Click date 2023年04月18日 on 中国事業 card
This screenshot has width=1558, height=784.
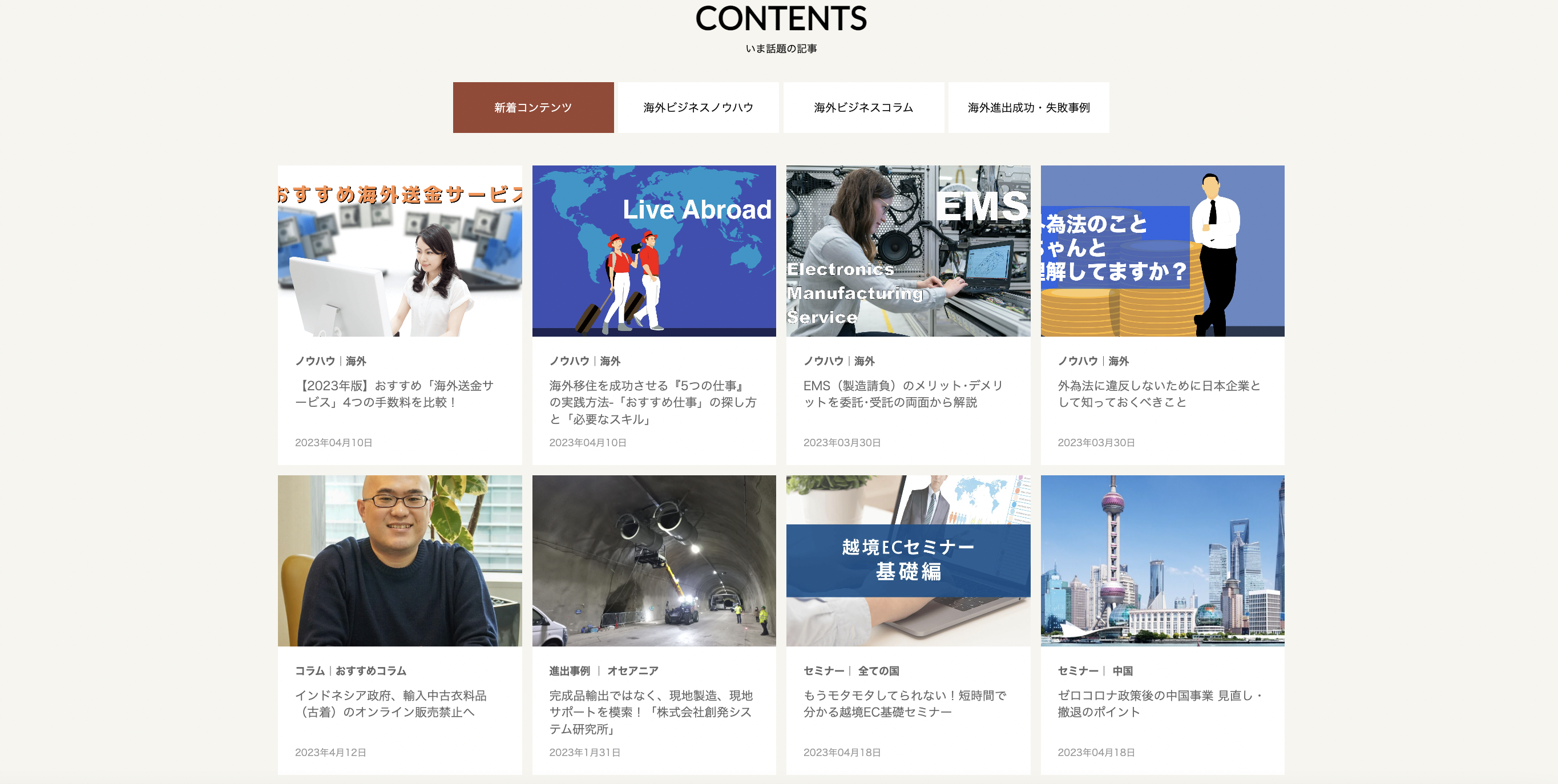click(1096, 753)
